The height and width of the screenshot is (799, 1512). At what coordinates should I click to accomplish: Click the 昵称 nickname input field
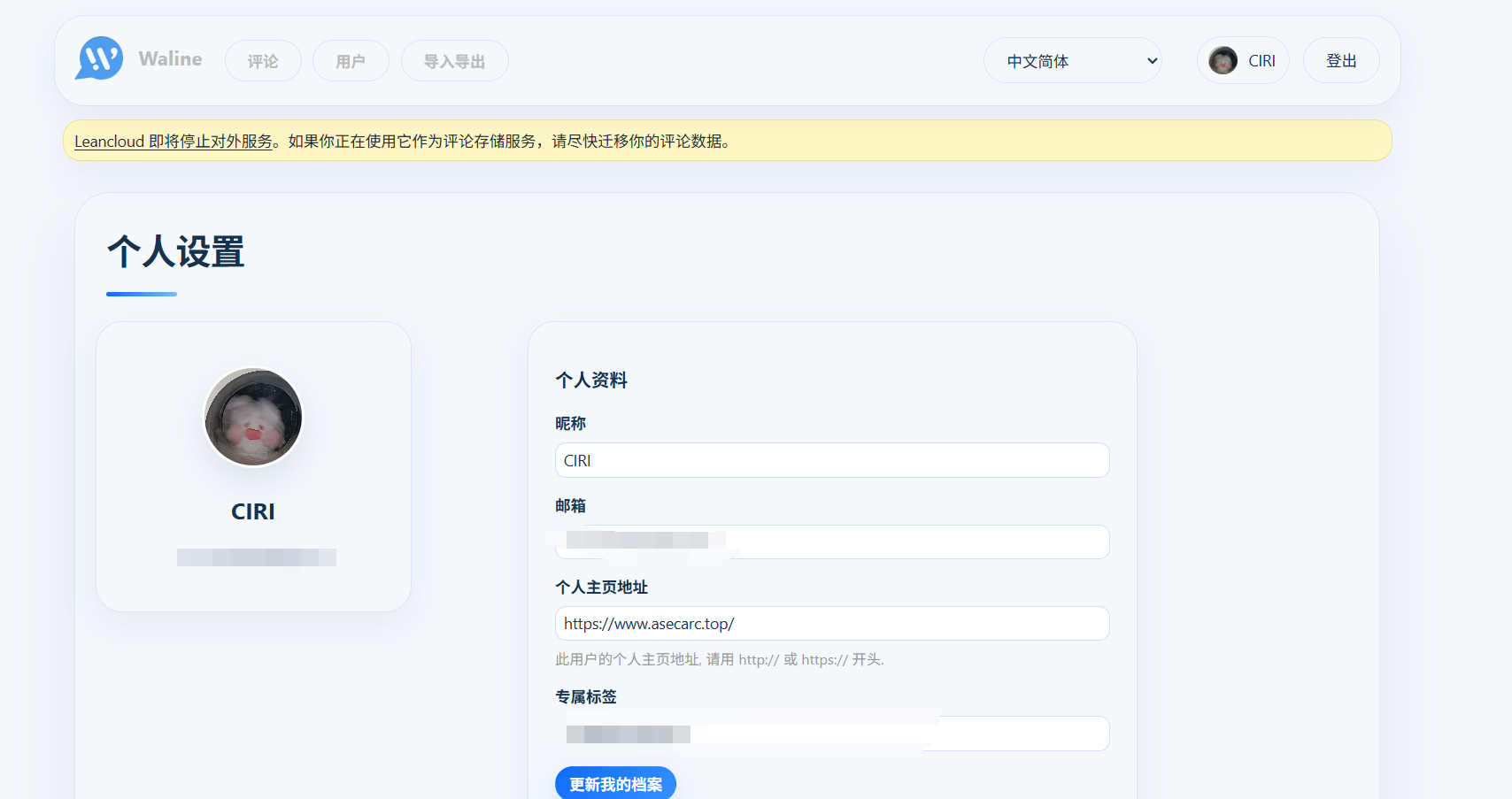click(832, 460)
